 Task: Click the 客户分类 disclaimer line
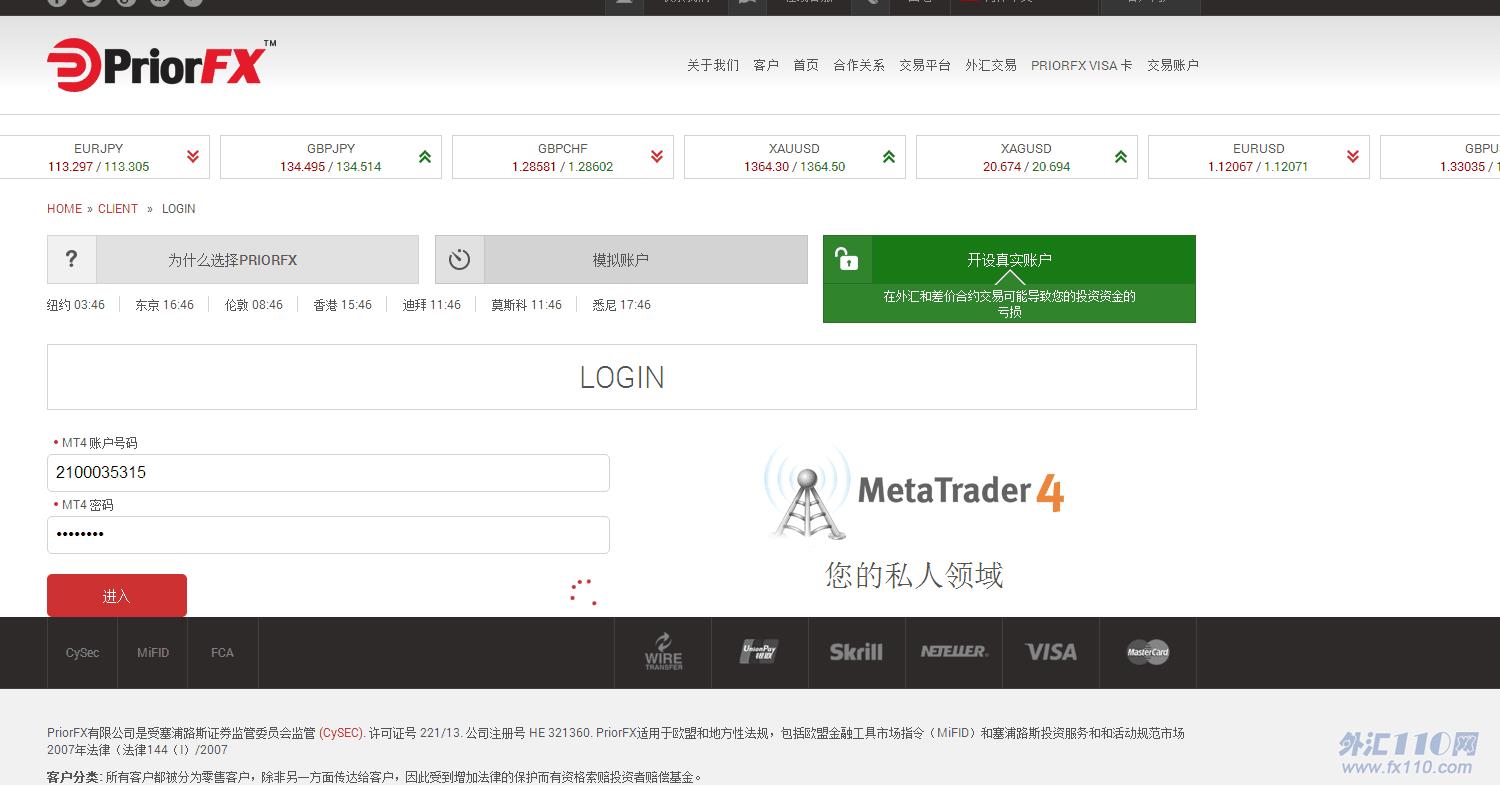click(375, 777)
